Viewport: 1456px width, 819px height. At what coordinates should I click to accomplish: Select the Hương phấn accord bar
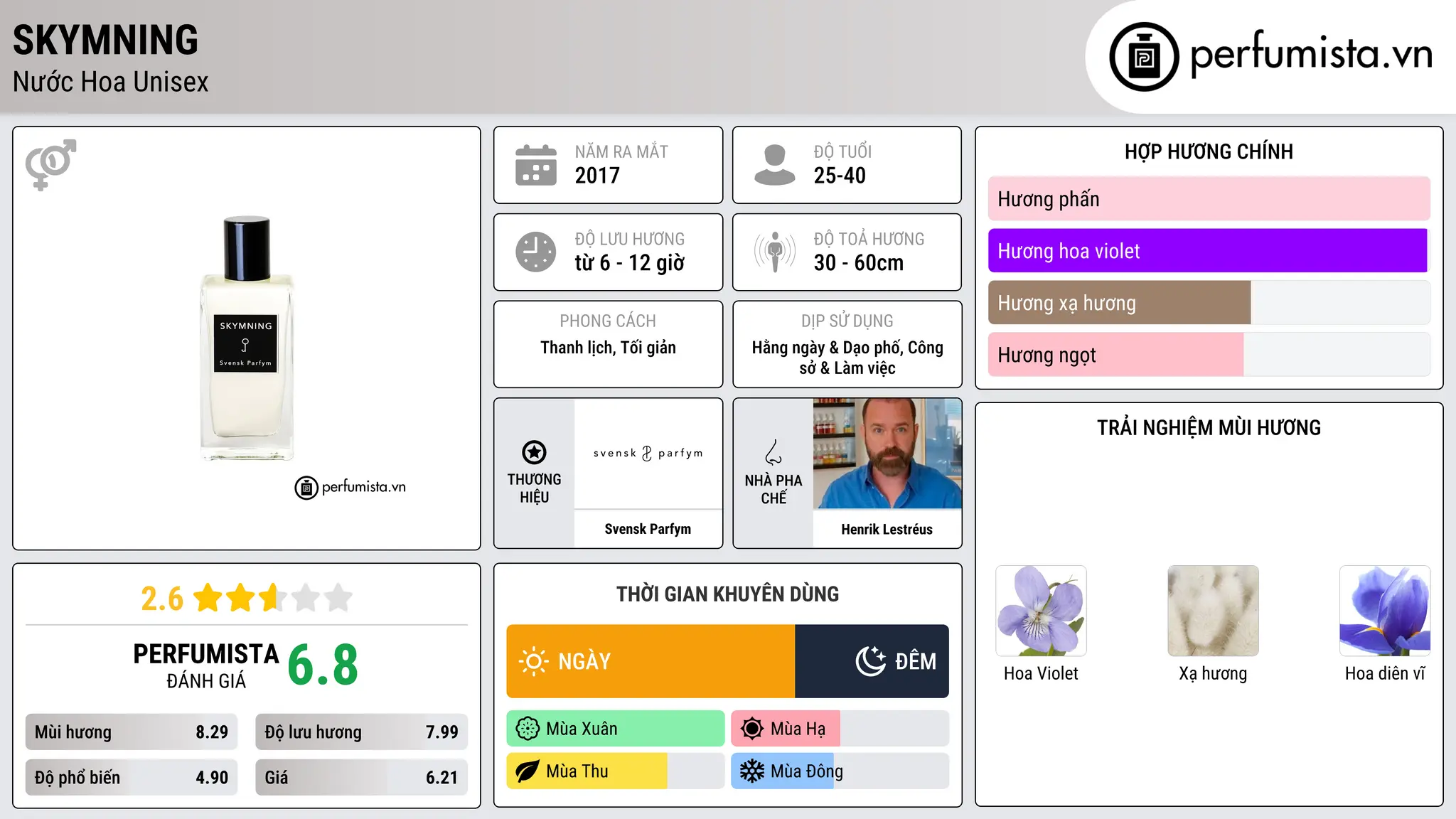tap(1209, 199)
